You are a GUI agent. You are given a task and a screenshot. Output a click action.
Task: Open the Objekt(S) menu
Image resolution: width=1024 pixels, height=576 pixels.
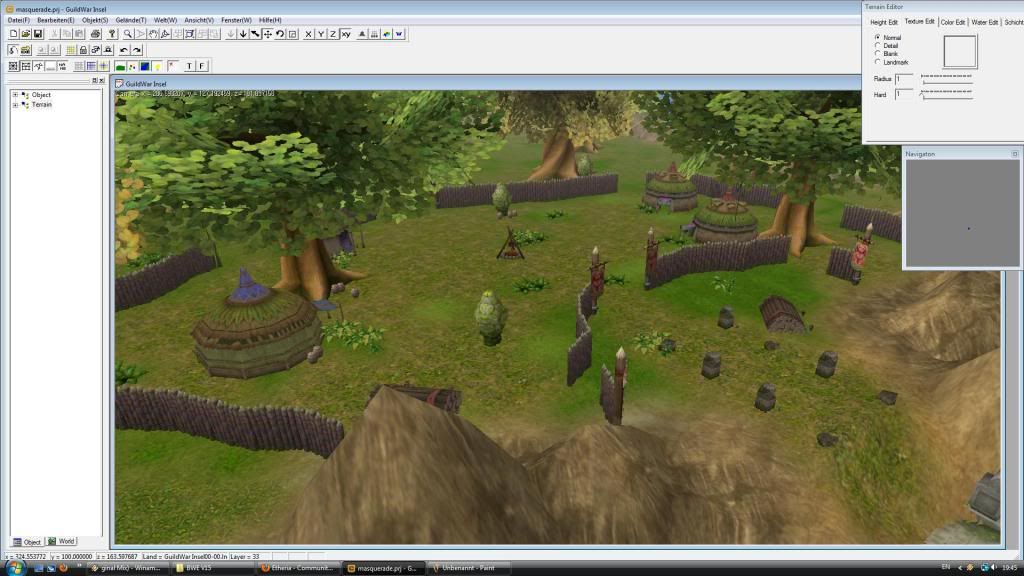pyautogui.click(x=95, y=20)
